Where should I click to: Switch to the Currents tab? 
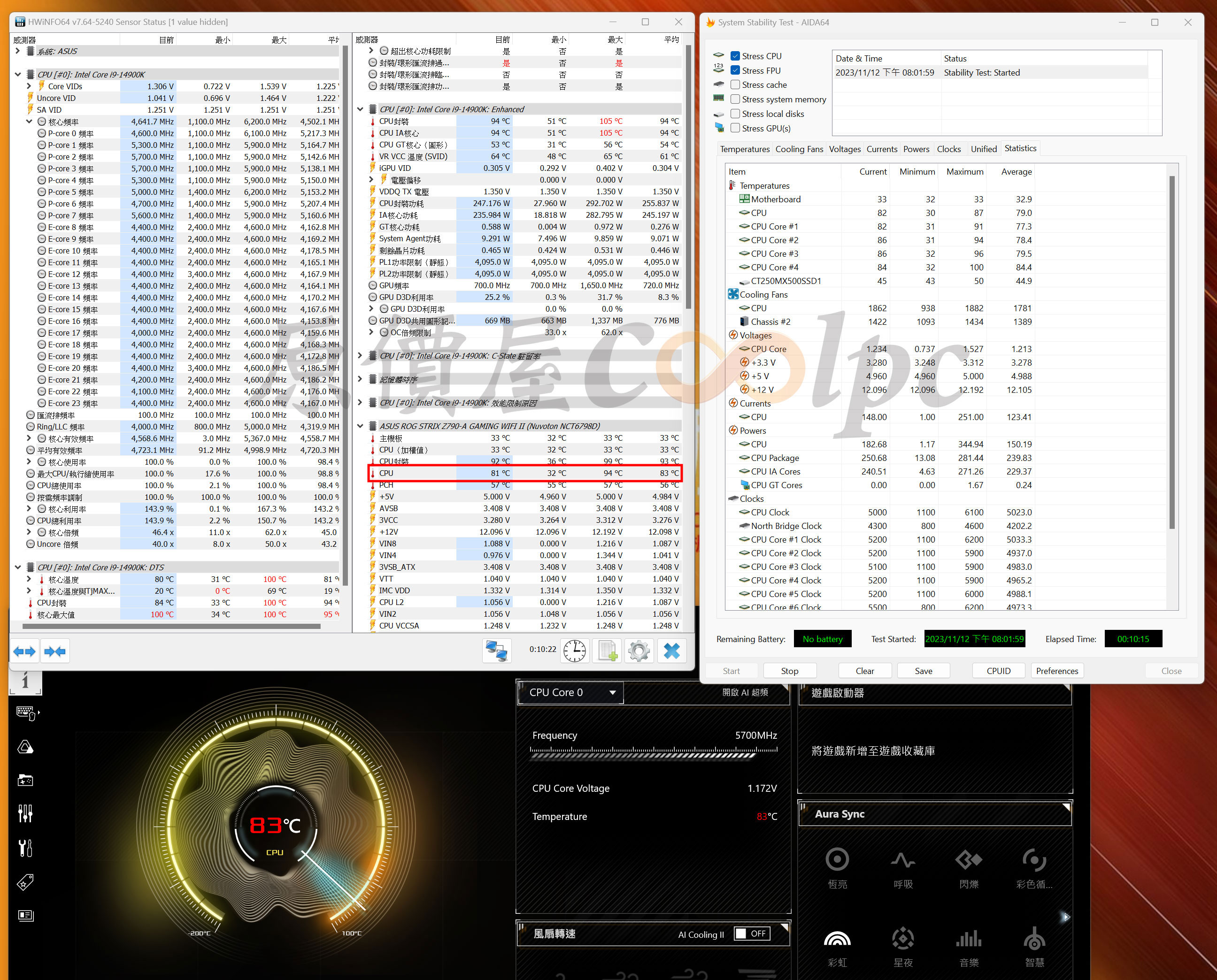[x=882, y=149]
